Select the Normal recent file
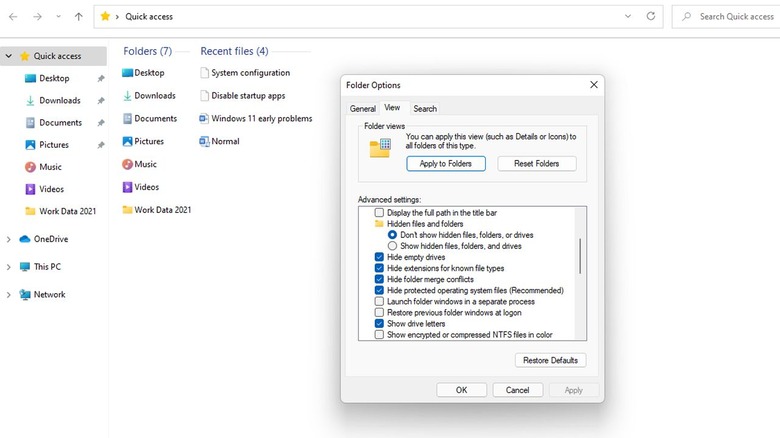Screen dimensions: 780x438 coord(219,141)
